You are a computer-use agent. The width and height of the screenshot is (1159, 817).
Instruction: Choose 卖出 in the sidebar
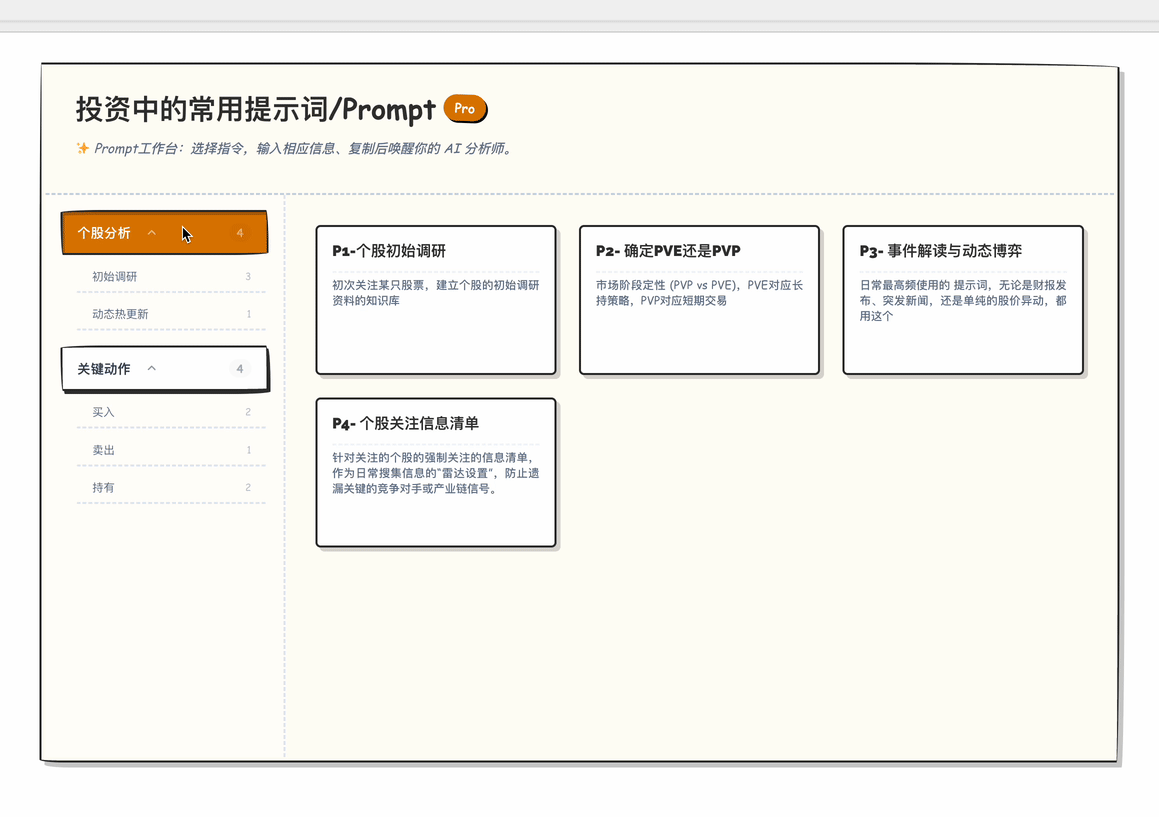point(103,450)
